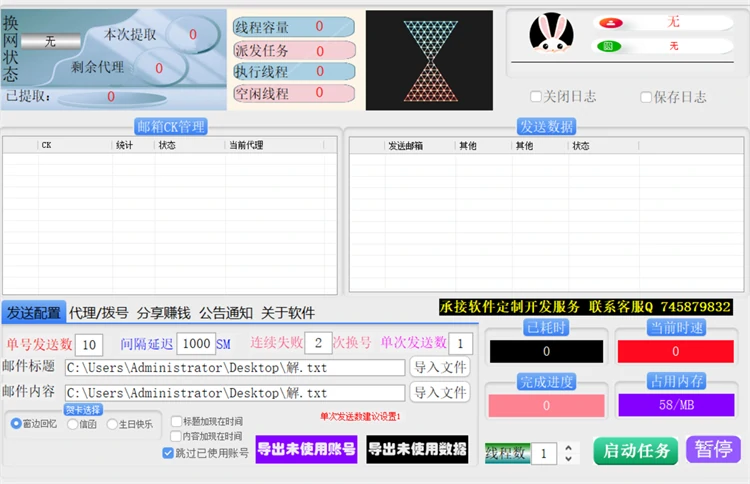Uncheck 跳过已使用账号 checkbox
This screenshot has height=484, width=750.
[168, 453]
